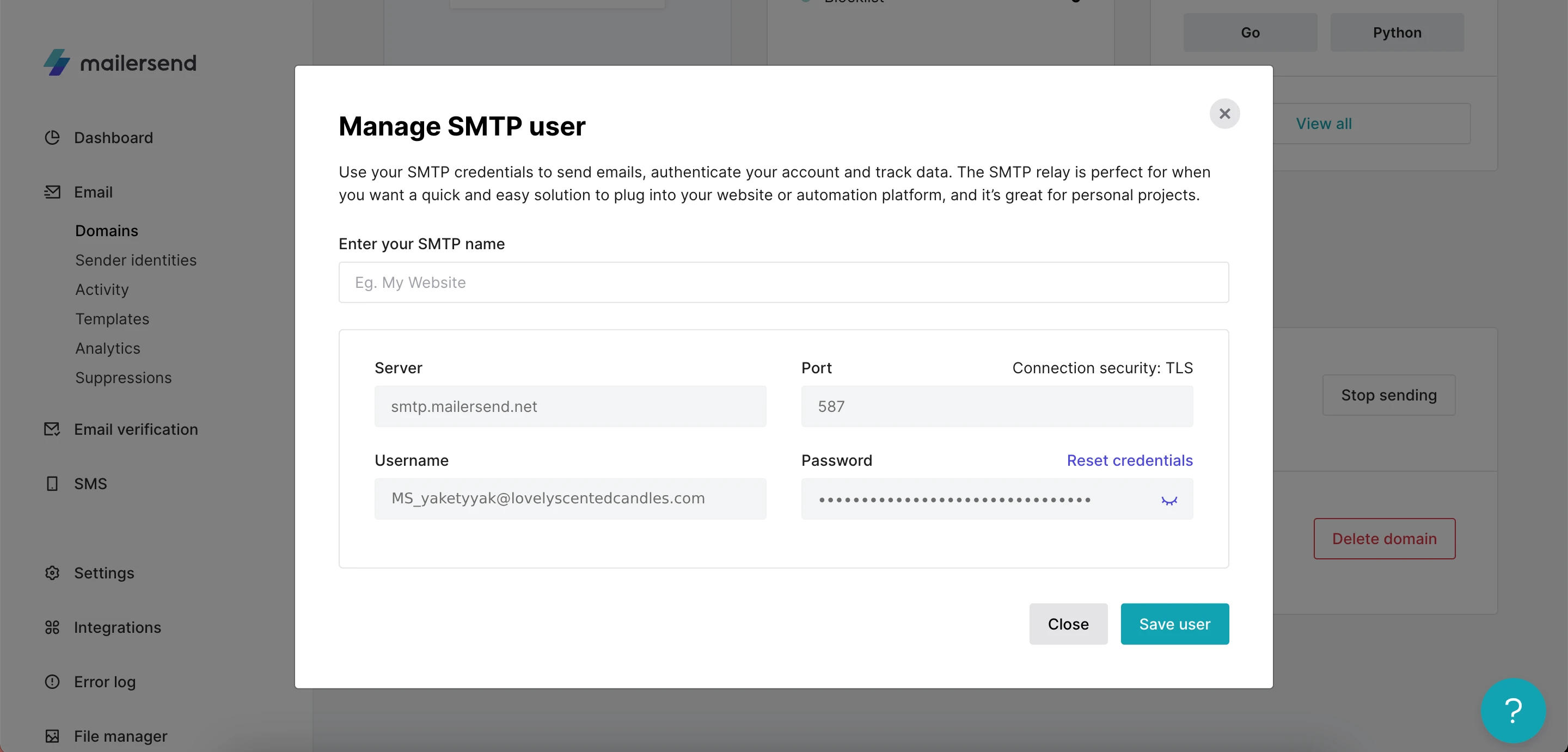Open the help question mark bubble
The height and width of the screenshot is (752, 1568).
[x=1512, y=711]
